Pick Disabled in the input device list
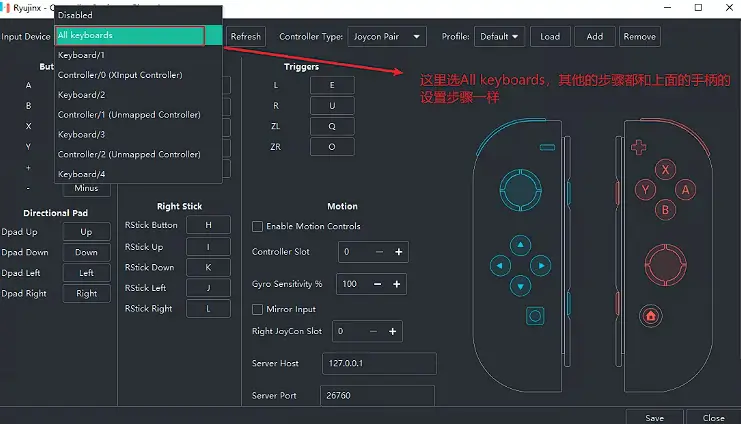Viewport: 741px width, 424px height. pyautogui.click(x=75, y=15)
